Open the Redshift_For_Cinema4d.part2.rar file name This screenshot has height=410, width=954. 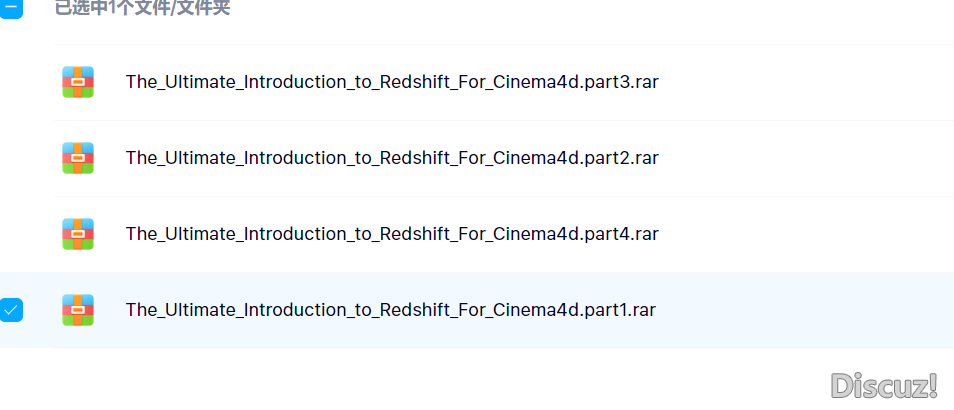(392, 158)
